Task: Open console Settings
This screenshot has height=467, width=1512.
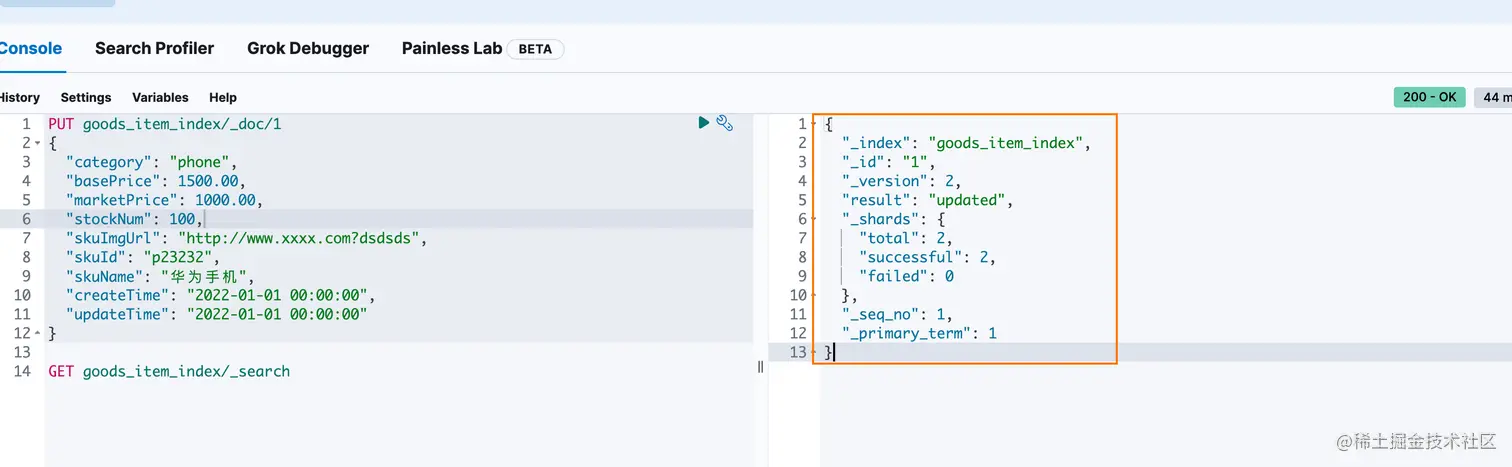Action: point(86,97)
